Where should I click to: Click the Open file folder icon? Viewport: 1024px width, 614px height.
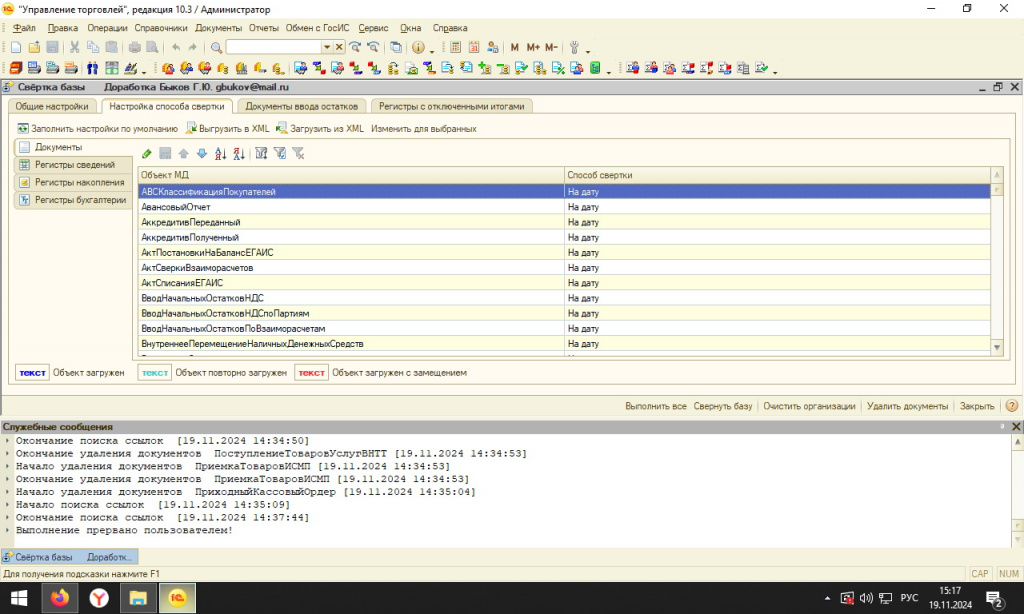[34, 47]
